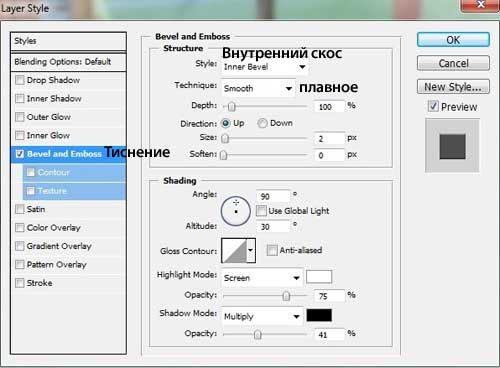Open the Highlight Mode dropdown showing Screen

(262, 278)
